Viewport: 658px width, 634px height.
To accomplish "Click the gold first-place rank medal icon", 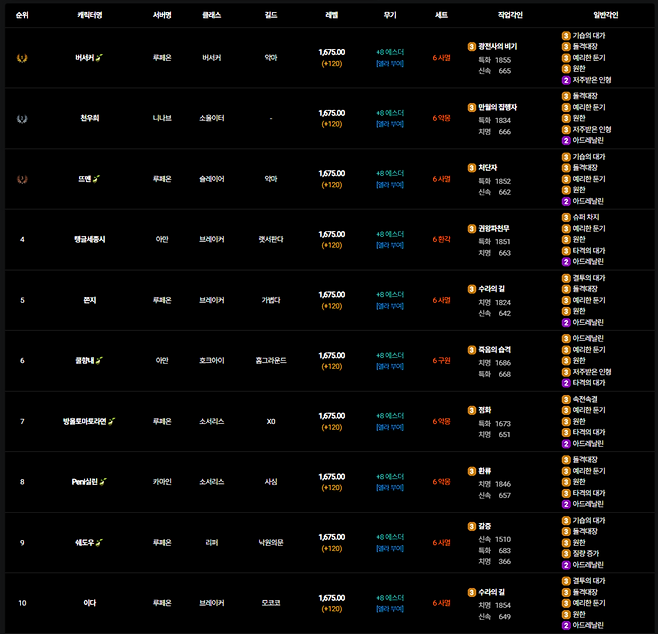I will tap(22, 58).
